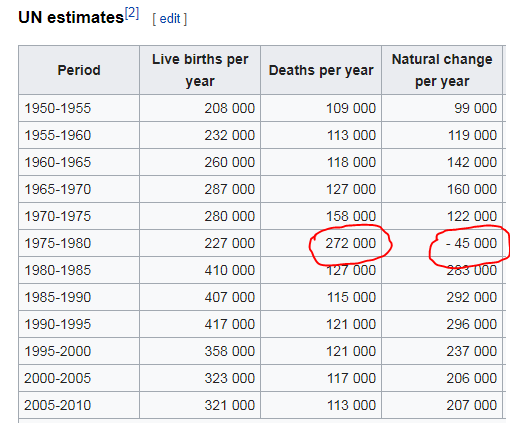Click the 160 000 natural change value
This screenshot has width=510, height=423.
pyautogui.click(x=472, y=189)
